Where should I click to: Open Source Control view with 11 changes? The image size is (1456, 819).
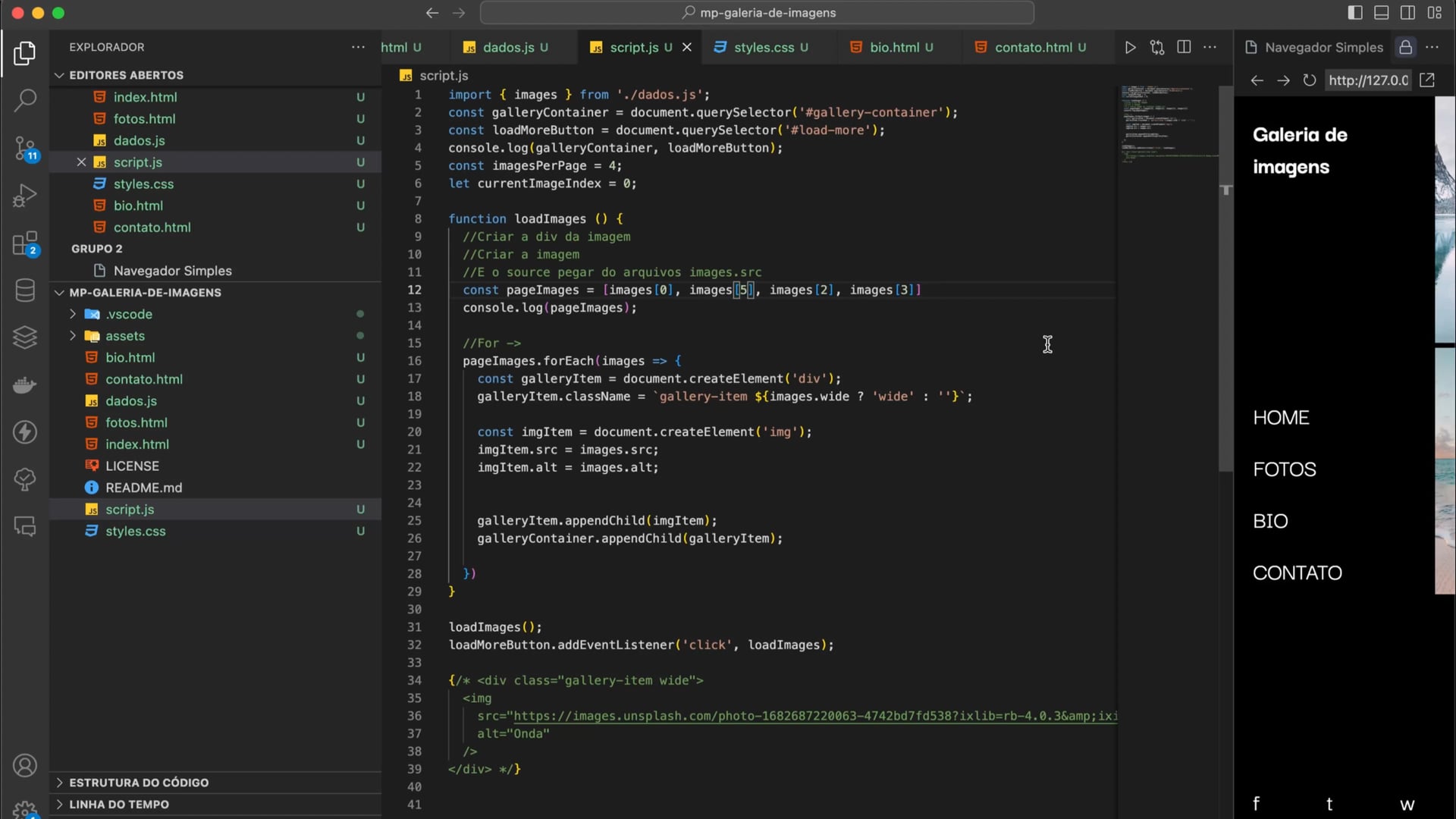tap(25, 148)
